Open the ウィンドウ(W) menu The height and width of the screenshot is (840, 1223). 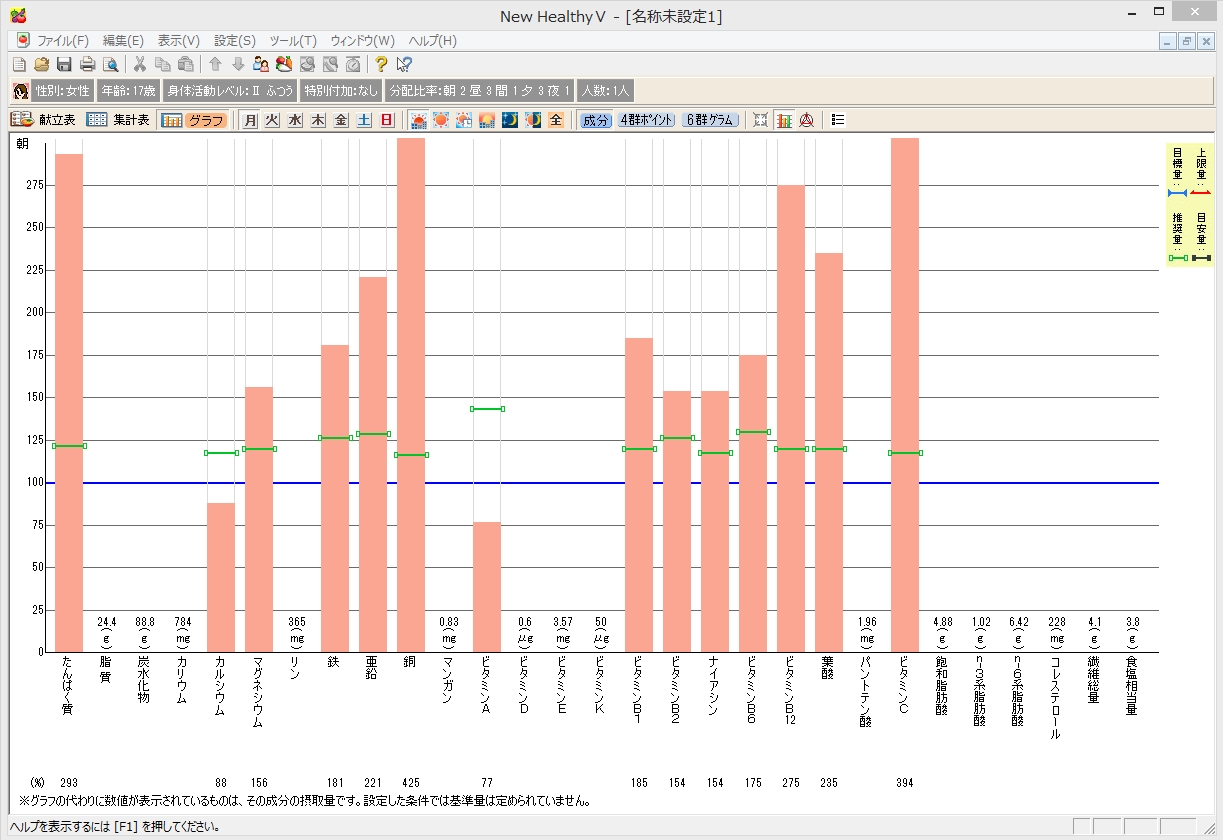coord(362,41)
